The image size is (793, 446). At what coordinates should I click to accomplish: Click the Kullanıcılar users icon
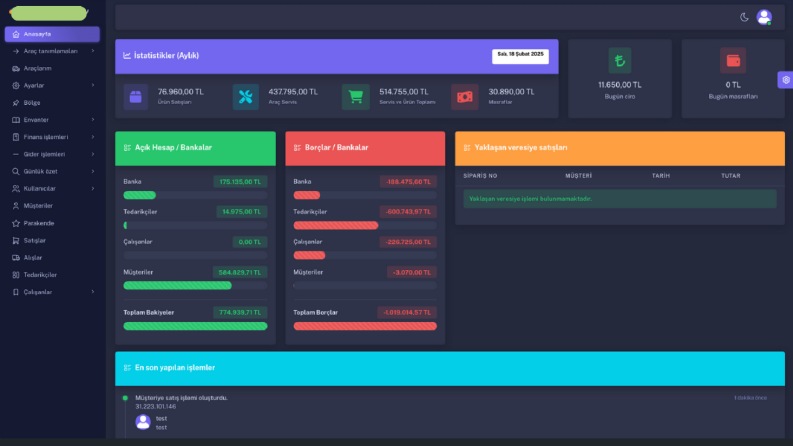pyautogui.click(x=16, y=189)
